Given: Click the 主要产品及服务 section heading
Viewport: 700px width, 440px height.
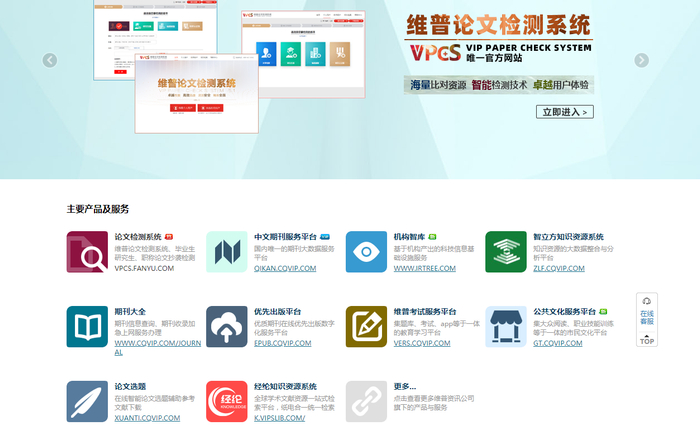Looking at the screenshot, I should point(98,209).
